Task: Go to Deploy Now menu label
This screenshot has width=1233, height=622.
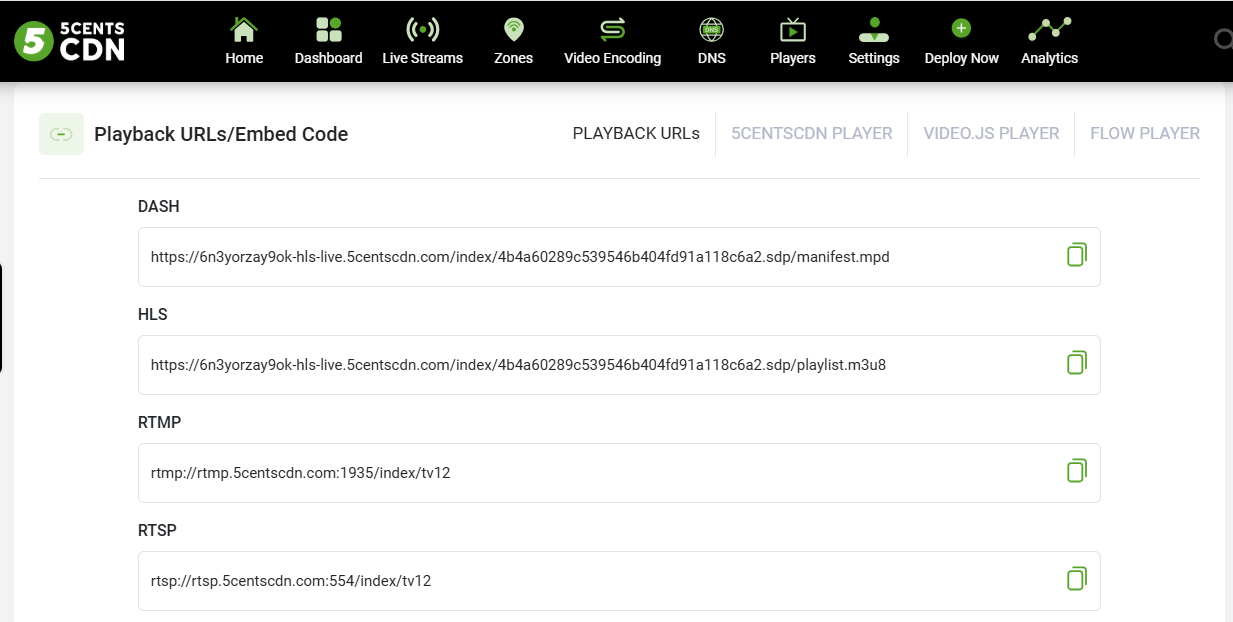Action: coord(961,58)
